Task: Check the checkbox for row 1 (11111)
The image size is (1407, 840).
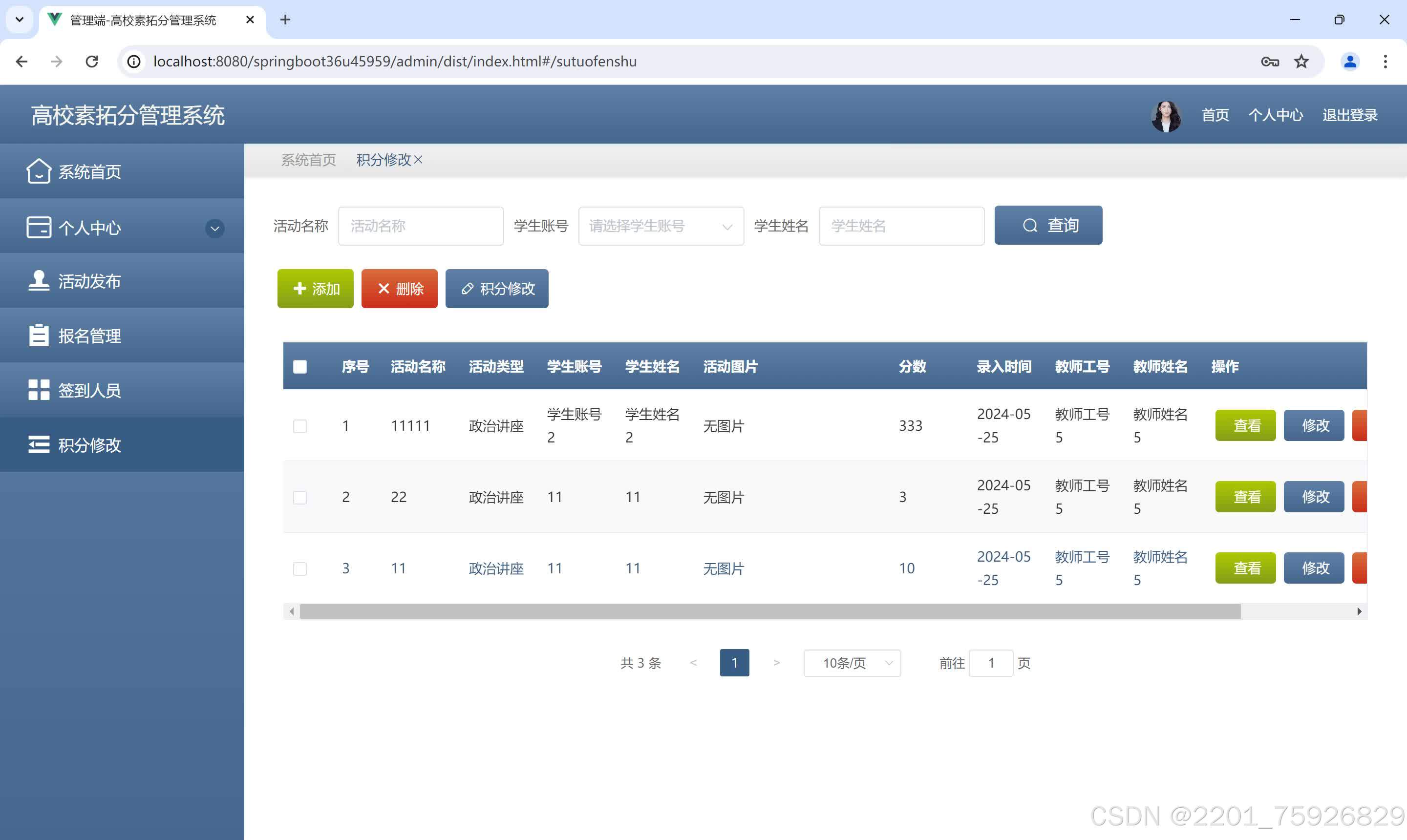Action: click(300, 426)
